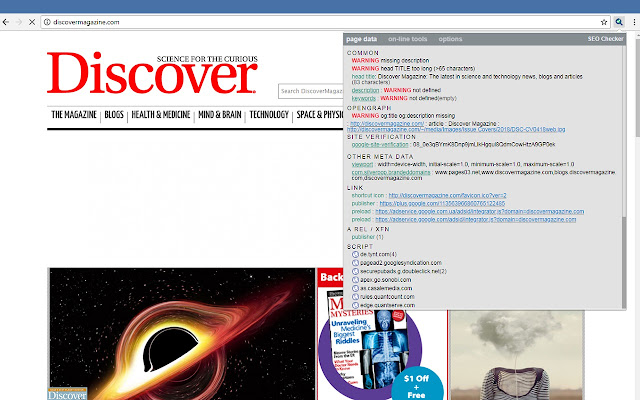View site information icon in address bar
Screen dimensions: 640x400
47,22
